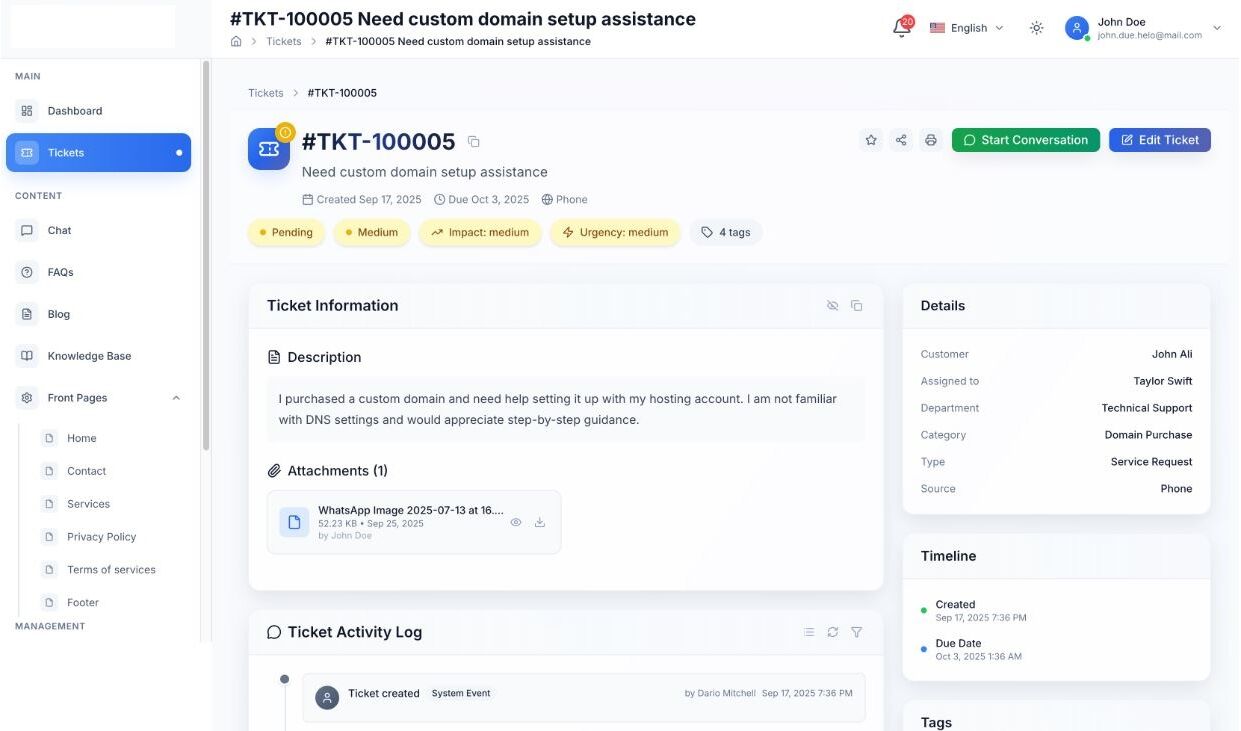Click the 4 tags badge
Viewport: 1241px width, 731px height.
pos(726,232)
